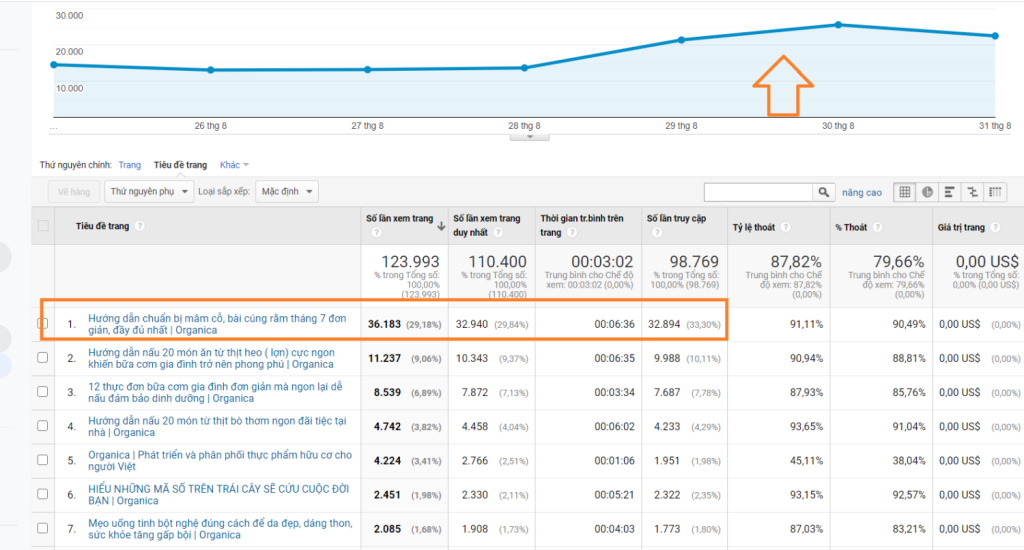Select the pivot table view icon
1024x550 pixels.
pyautogui.click(x=996, y=192)
